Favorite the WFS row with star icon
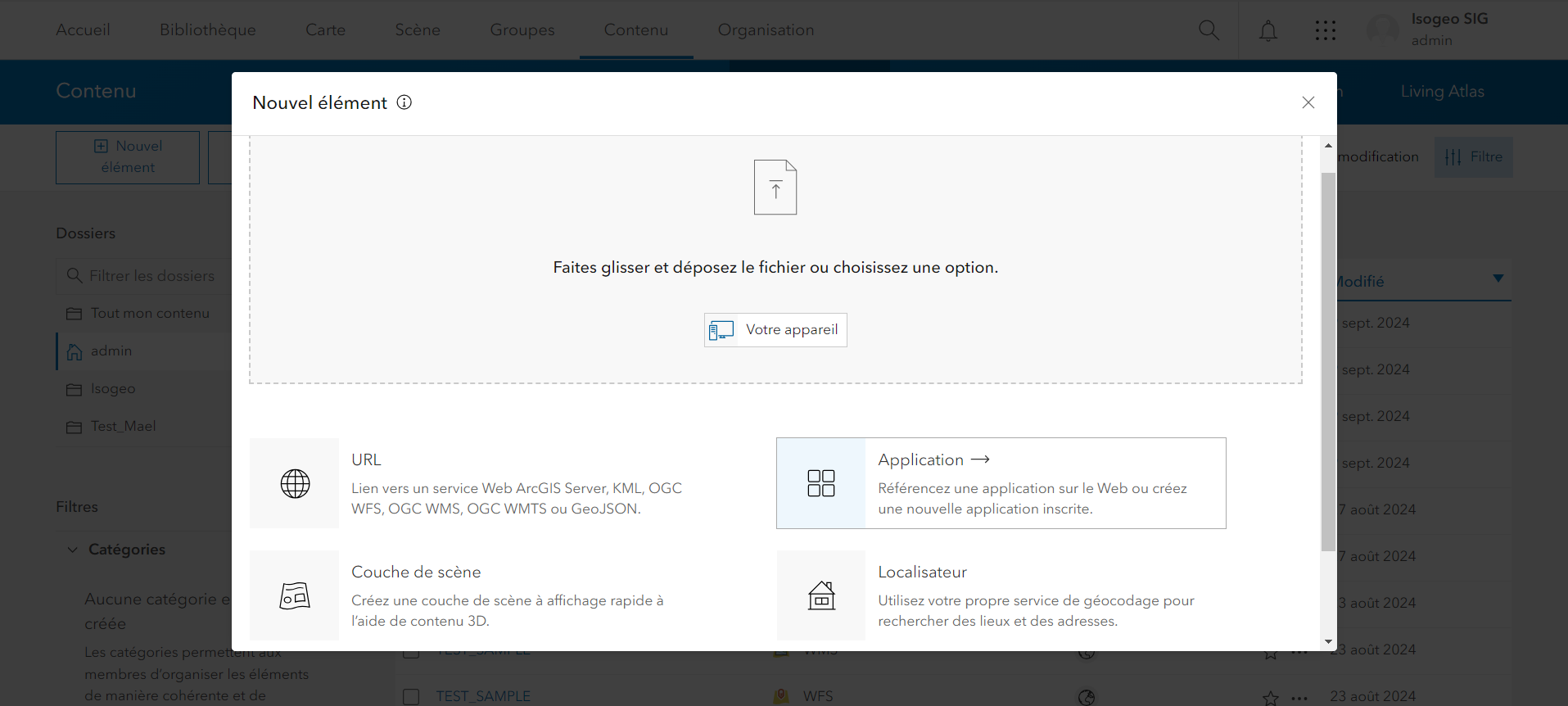The height and width of the screenshot is (706, 1568). pos(1270,699)
